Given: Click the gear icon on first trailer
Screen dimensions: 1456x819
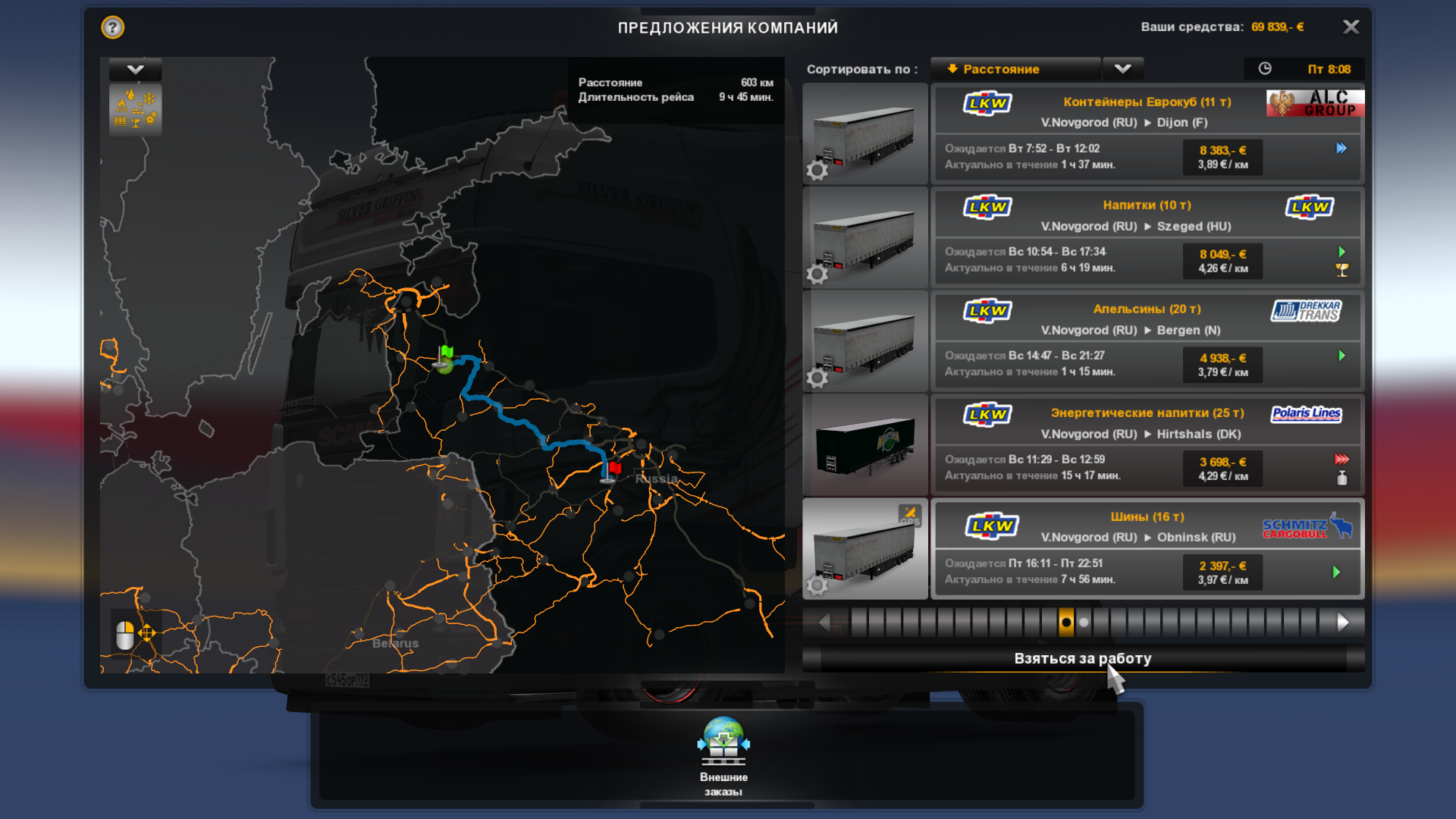Looking at the screenshot, I should click(x=817, y=171).
